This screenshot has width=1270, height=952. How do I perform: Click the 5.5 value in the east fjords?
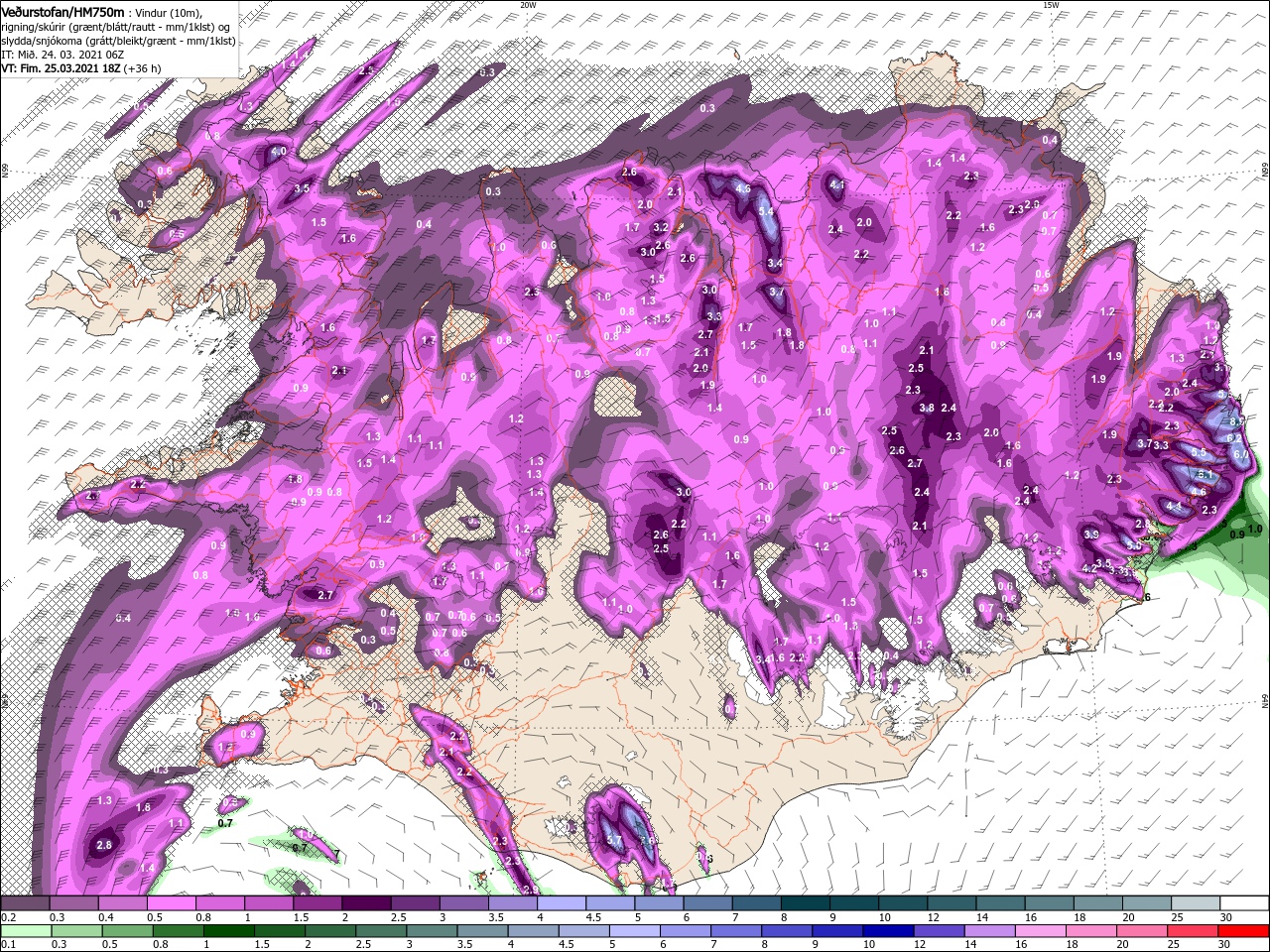[x=1199, y=452]
